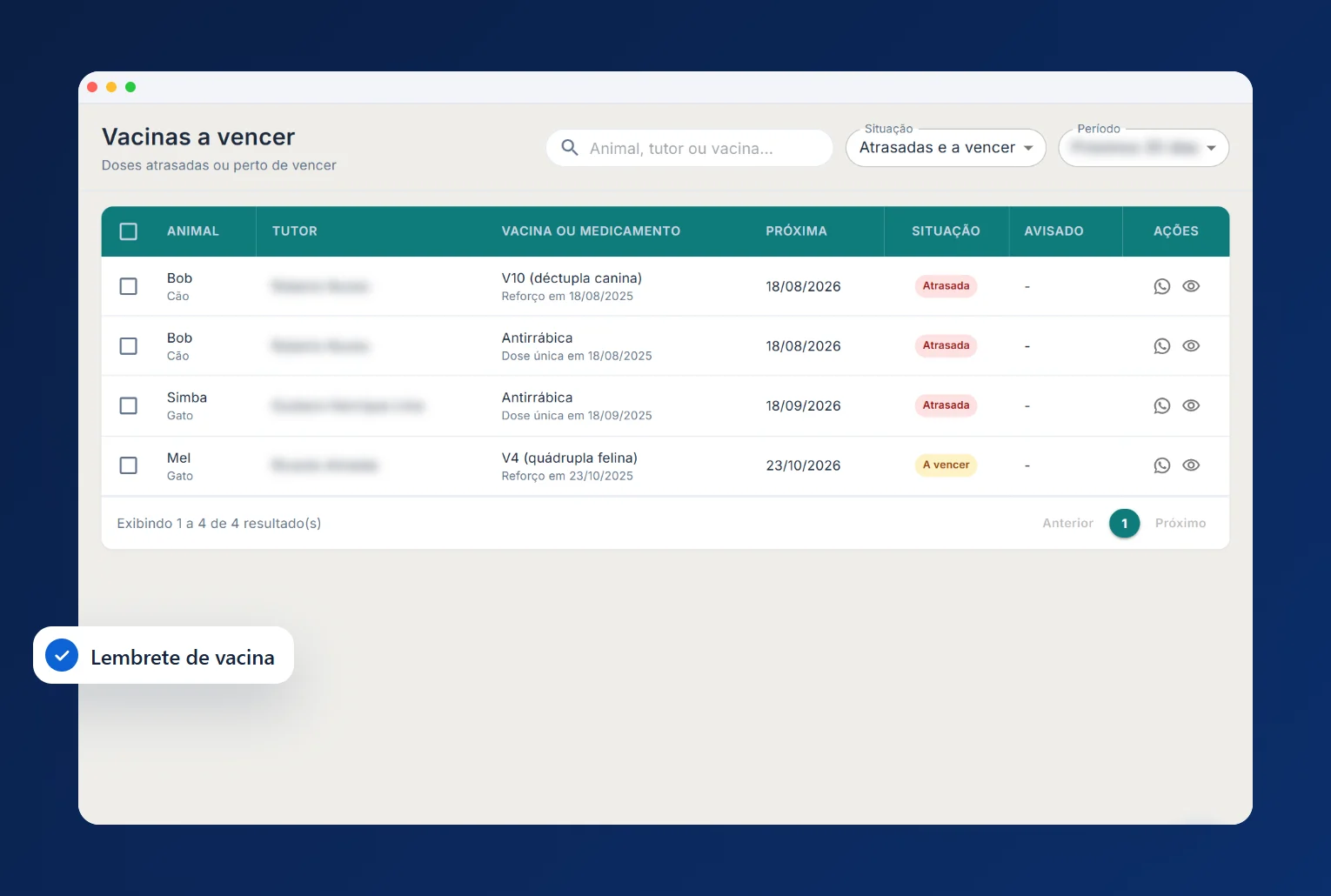The width and height of the screenshot is (1331, 896).
Task: Click the V10 (déctupla canina) cell
Action: point(572,278)
